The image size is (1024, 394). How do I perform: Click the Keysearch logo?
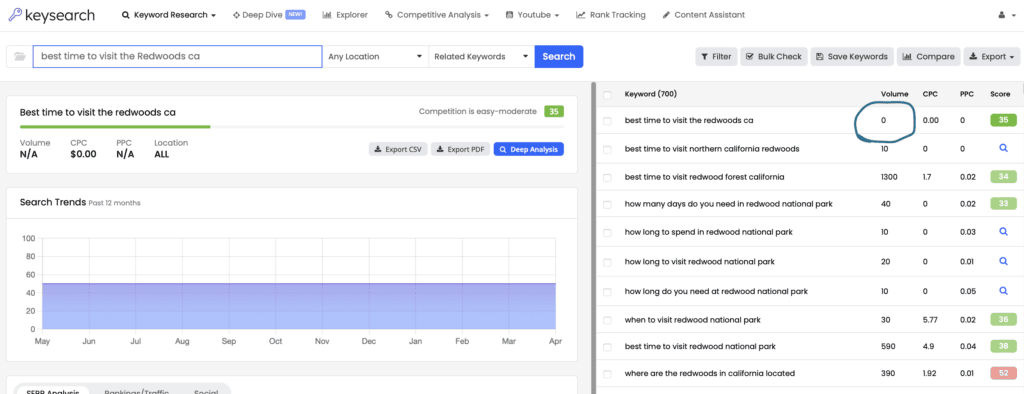(x=51, y=15)
